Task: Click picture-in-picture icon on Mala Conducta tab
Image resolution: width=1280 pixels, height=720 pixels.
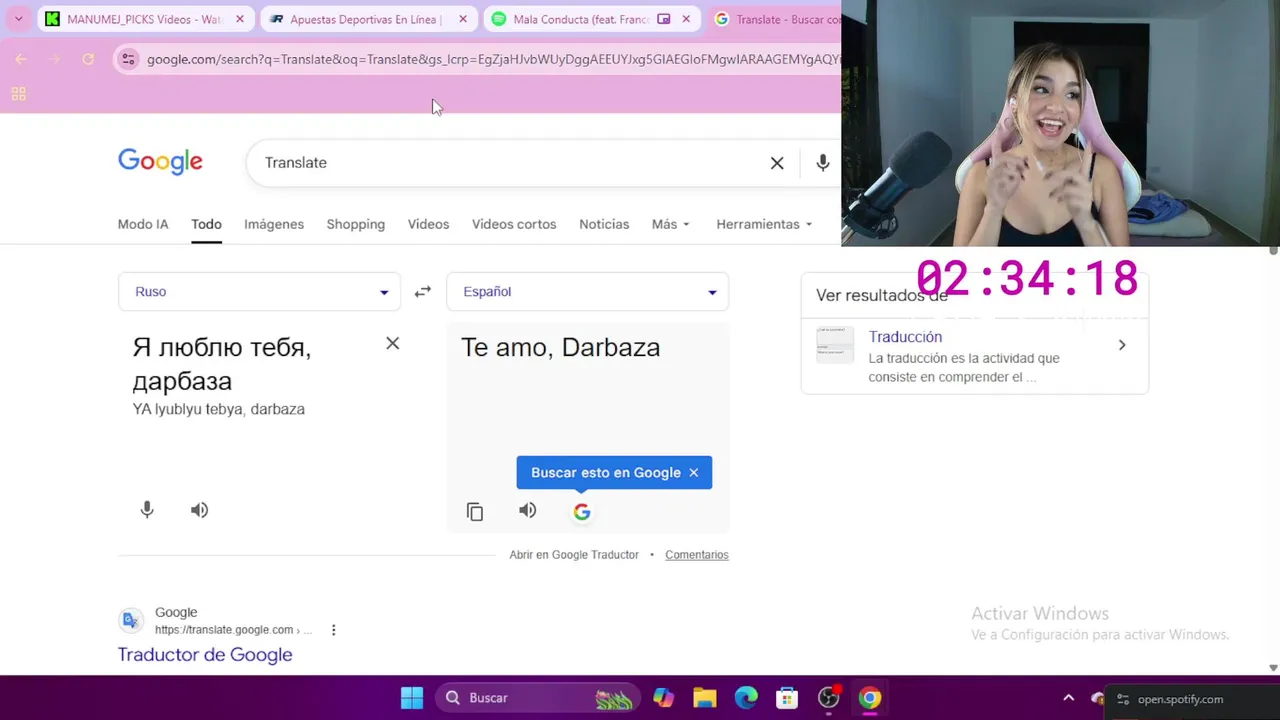Action: 663,19
